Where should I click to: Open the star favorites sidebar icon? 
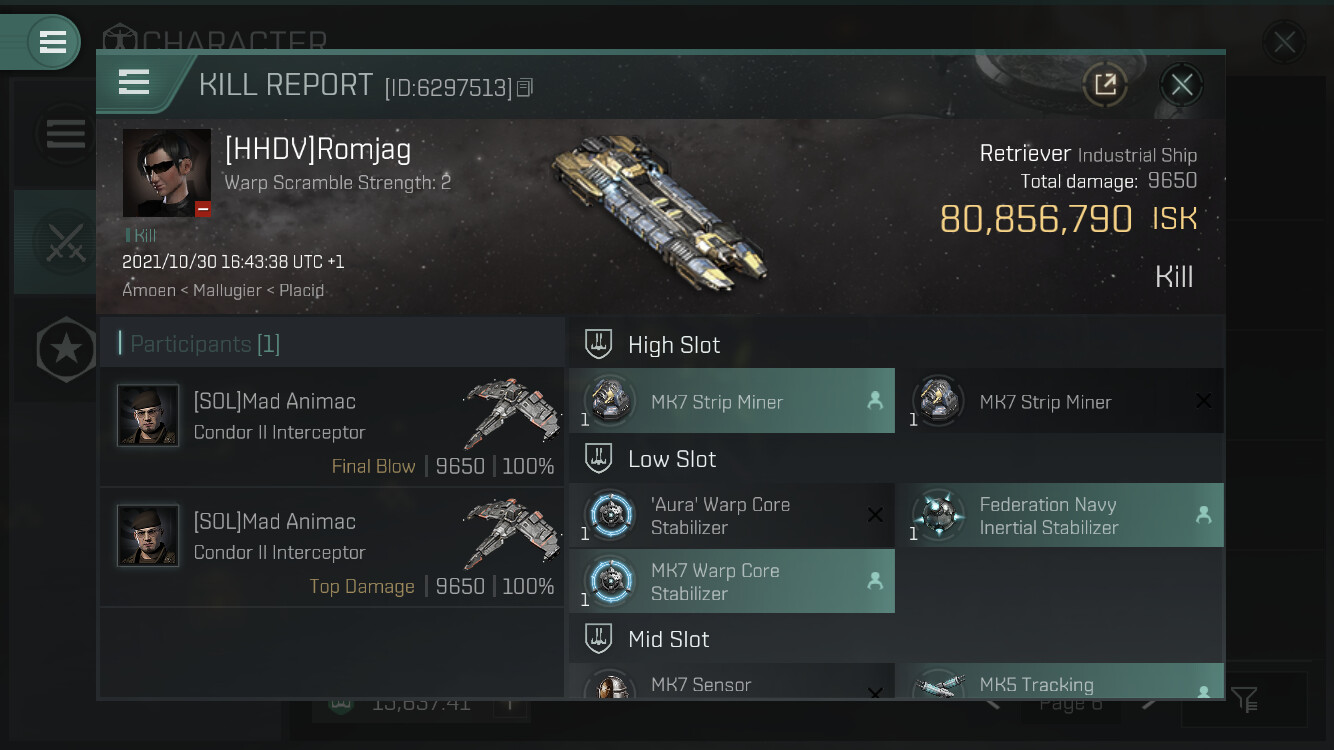pyautogui.click(x=66, y=350)
